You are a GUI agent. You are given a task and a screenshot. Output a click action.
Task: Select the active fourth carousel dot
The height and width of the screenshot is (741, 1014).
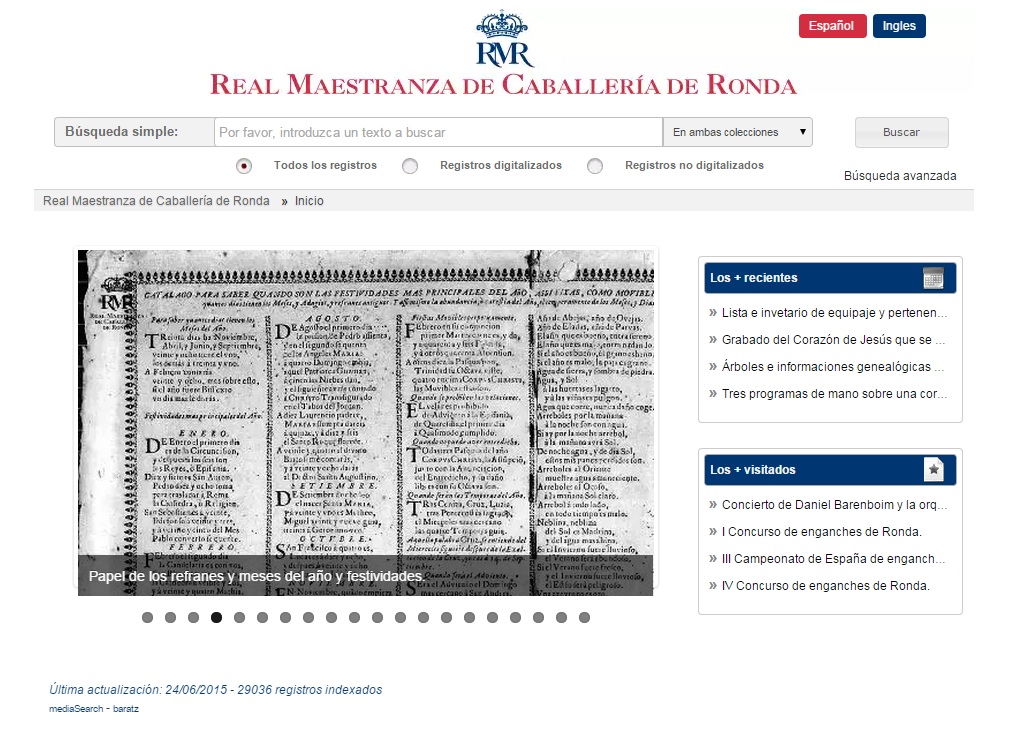(217, 617)
